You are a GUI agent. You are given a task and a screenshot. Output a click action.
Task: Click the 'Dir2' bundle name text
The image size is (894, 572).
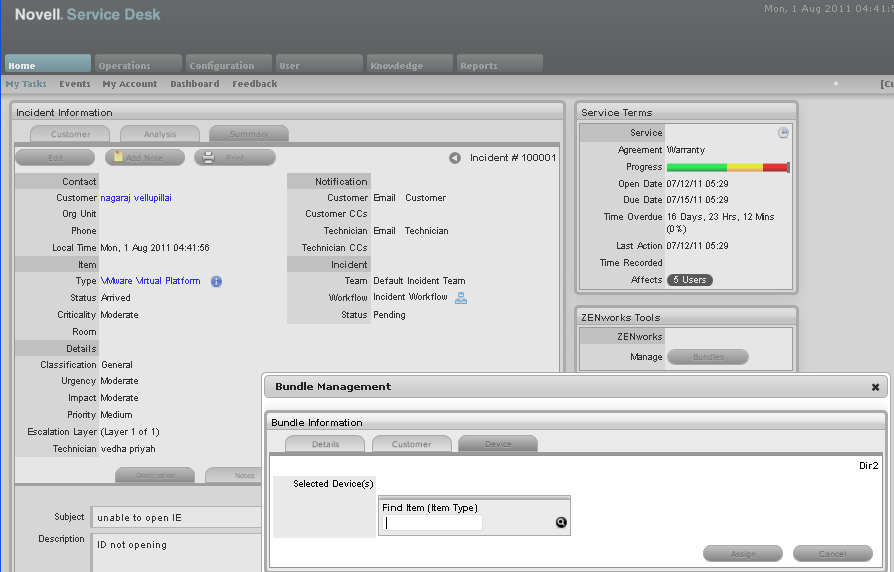pyautogui.click(x=868, y=466)
